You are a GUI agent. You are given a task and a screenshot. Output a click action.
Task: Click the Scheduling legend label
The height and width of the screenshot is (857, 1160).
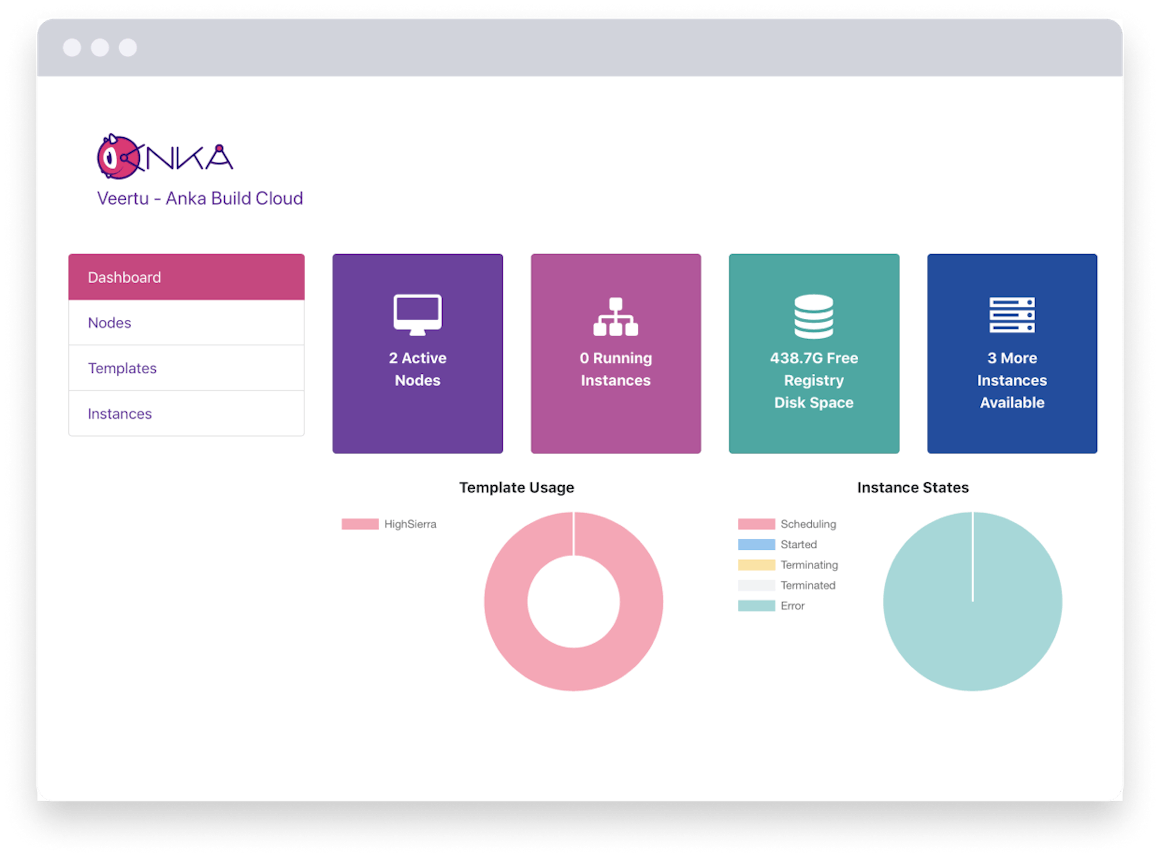(x=808, y=524)
